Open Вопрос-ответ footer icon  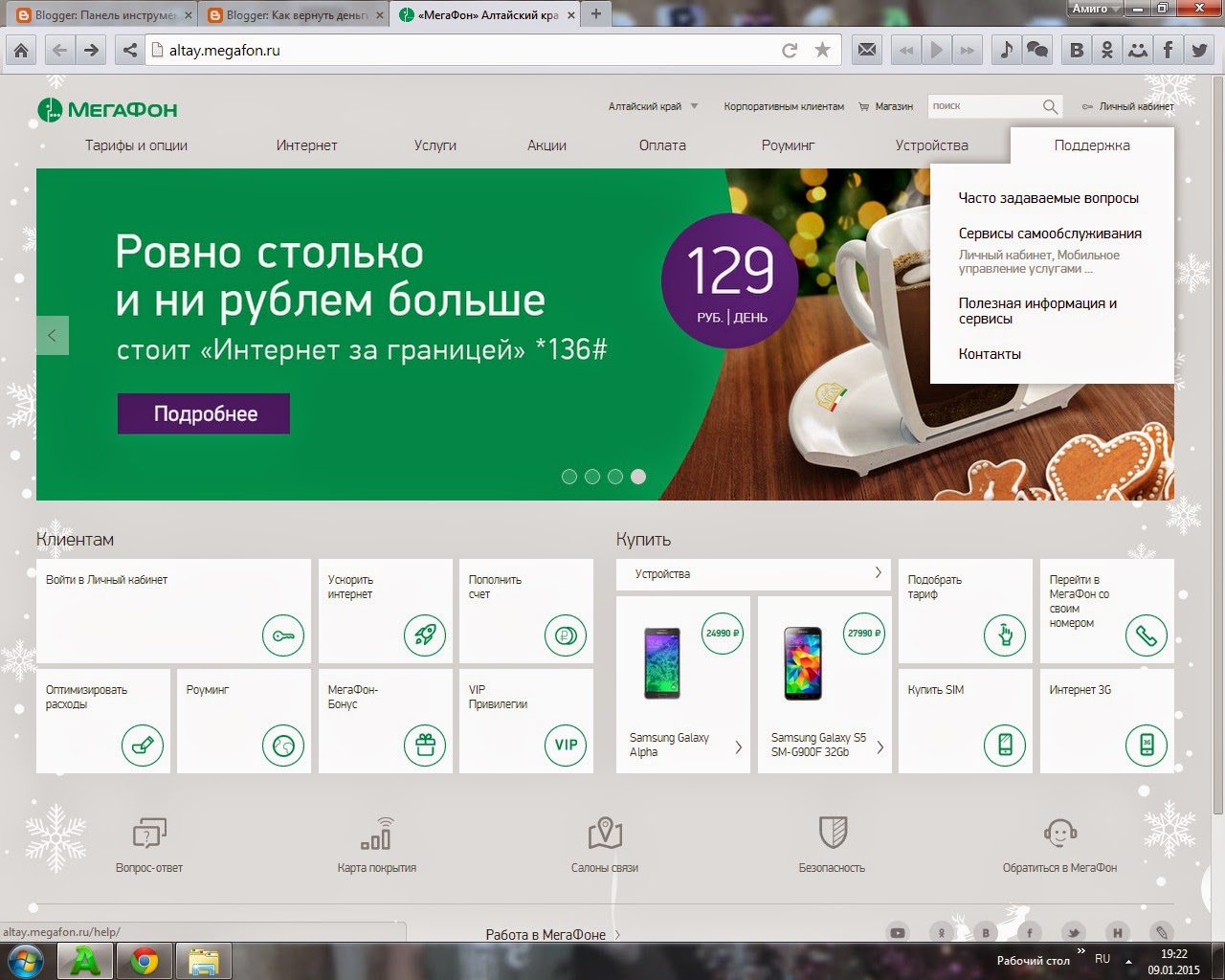point(149,833)
